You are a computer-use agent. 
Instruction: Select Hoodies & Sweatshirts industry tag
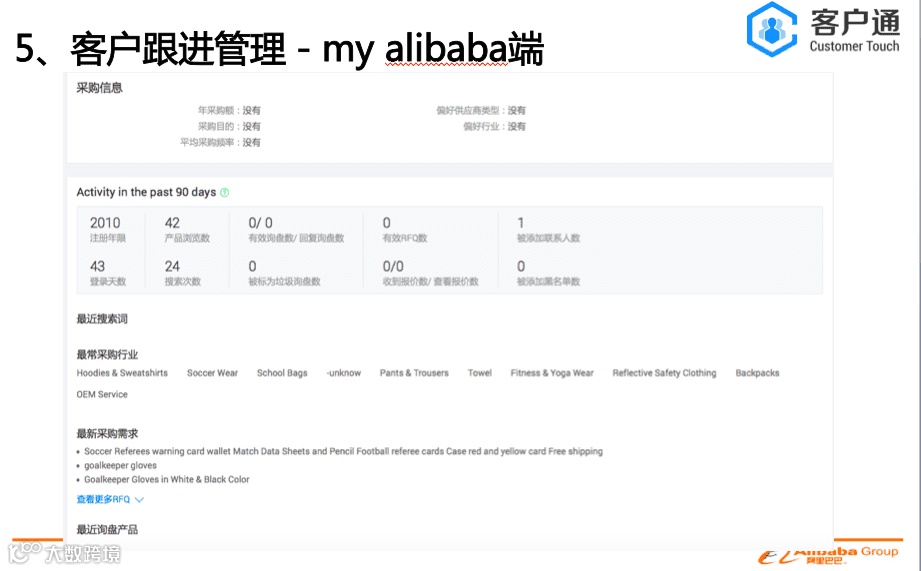pyautogui.click(x=122, y=373)
